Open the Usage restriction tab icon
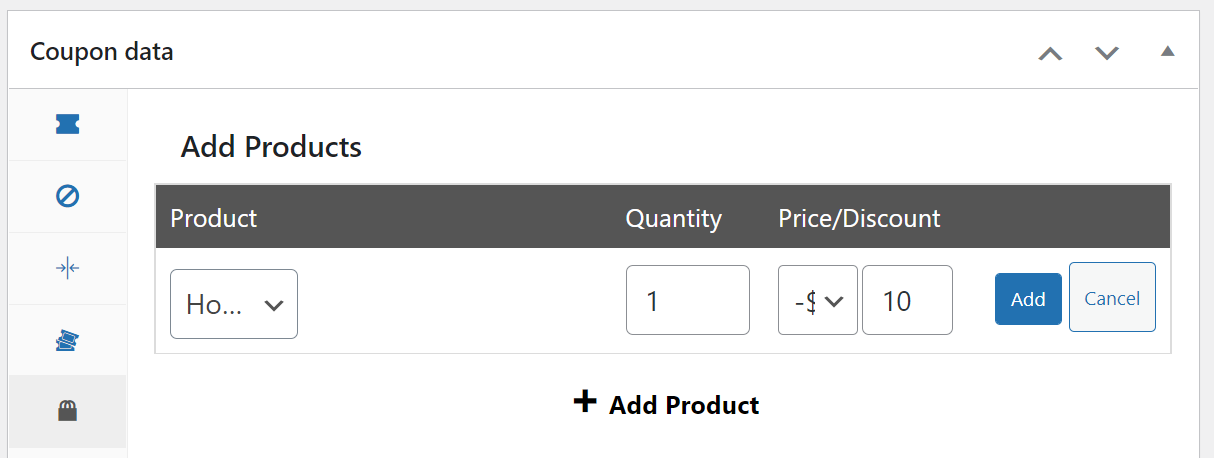The height and width of the screenshot is (458, 1214). click(68, 196)
